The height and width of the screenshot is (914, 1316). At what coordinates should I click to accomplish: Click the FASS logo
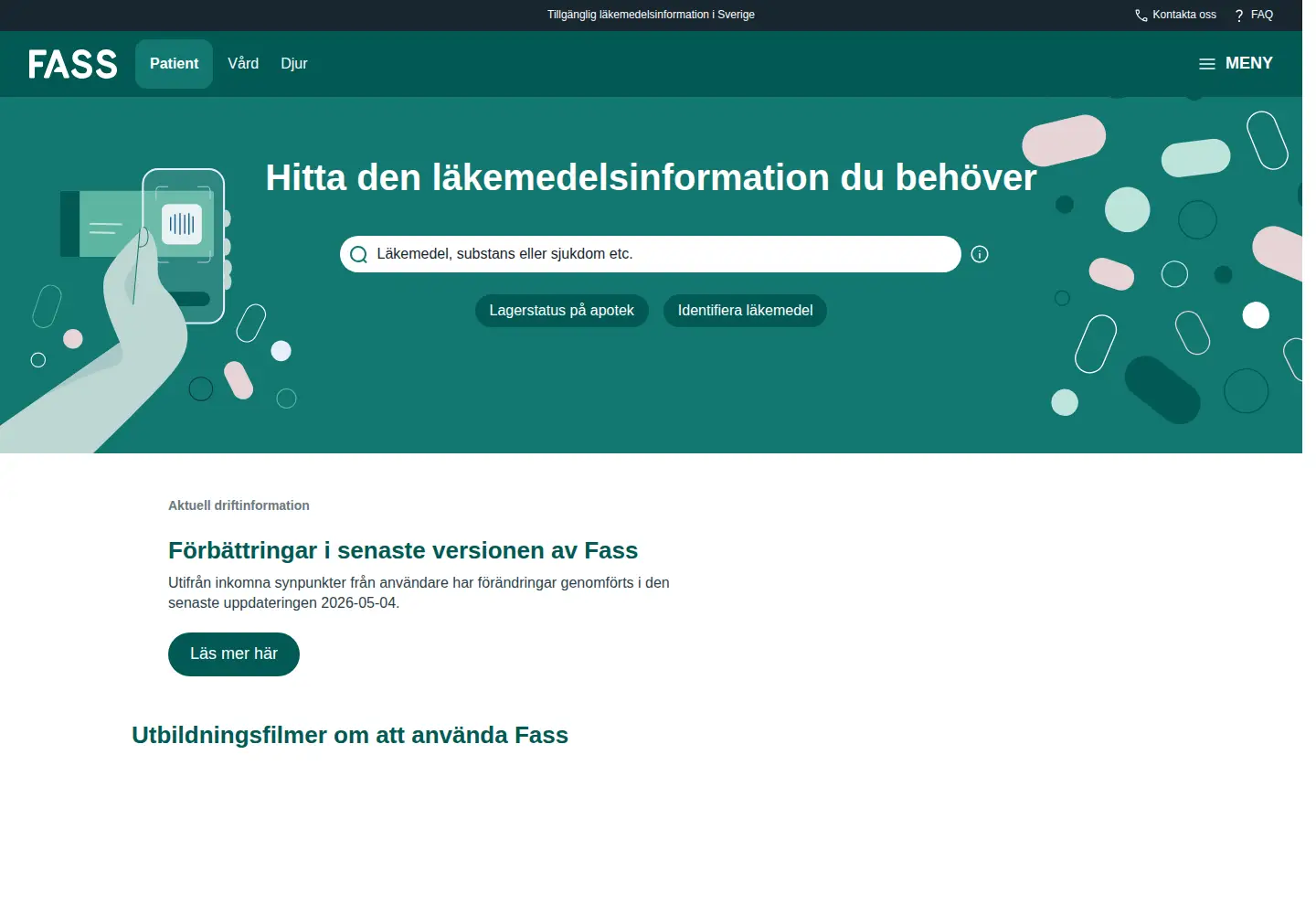click(x=73, y=64)
